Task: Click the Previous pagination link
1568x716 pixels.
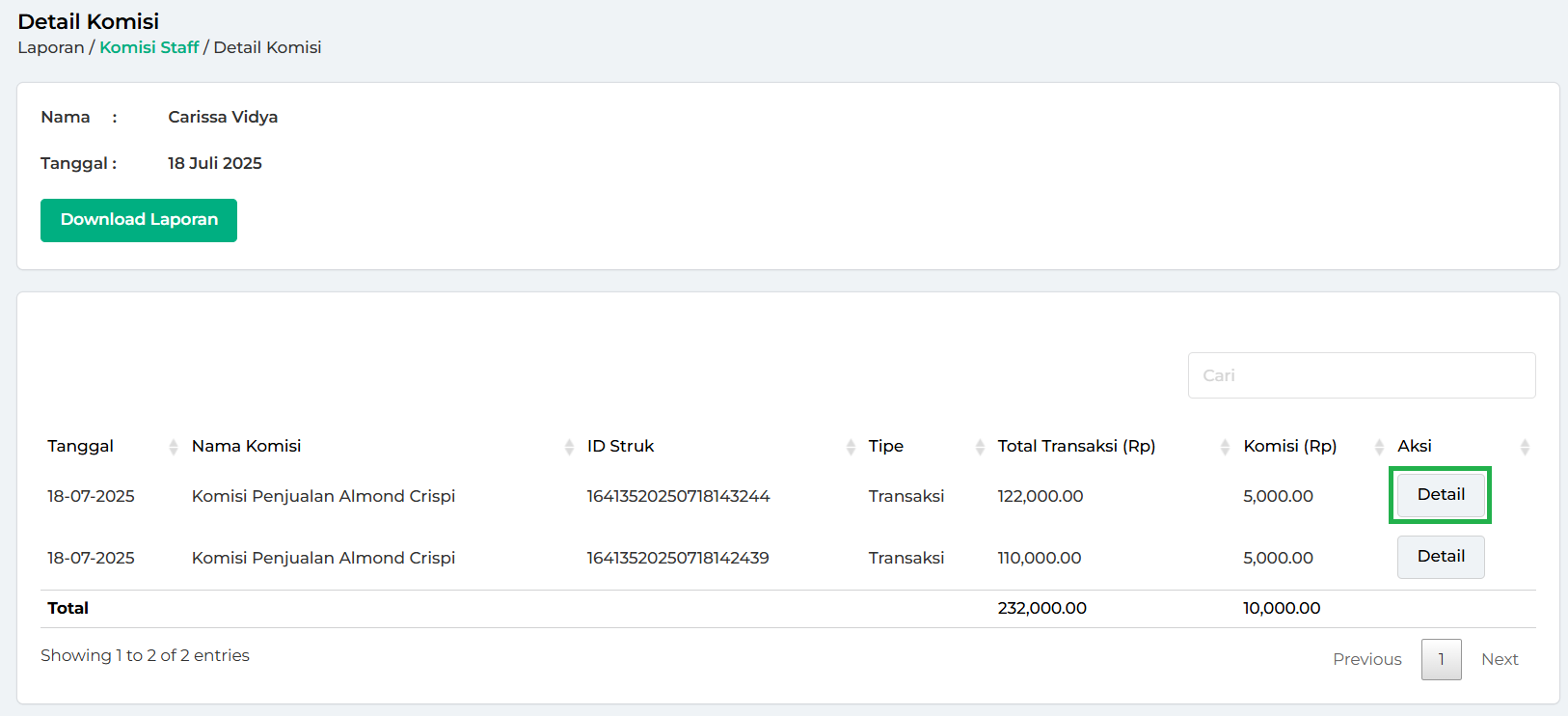Action: [x=1367, y=659]
